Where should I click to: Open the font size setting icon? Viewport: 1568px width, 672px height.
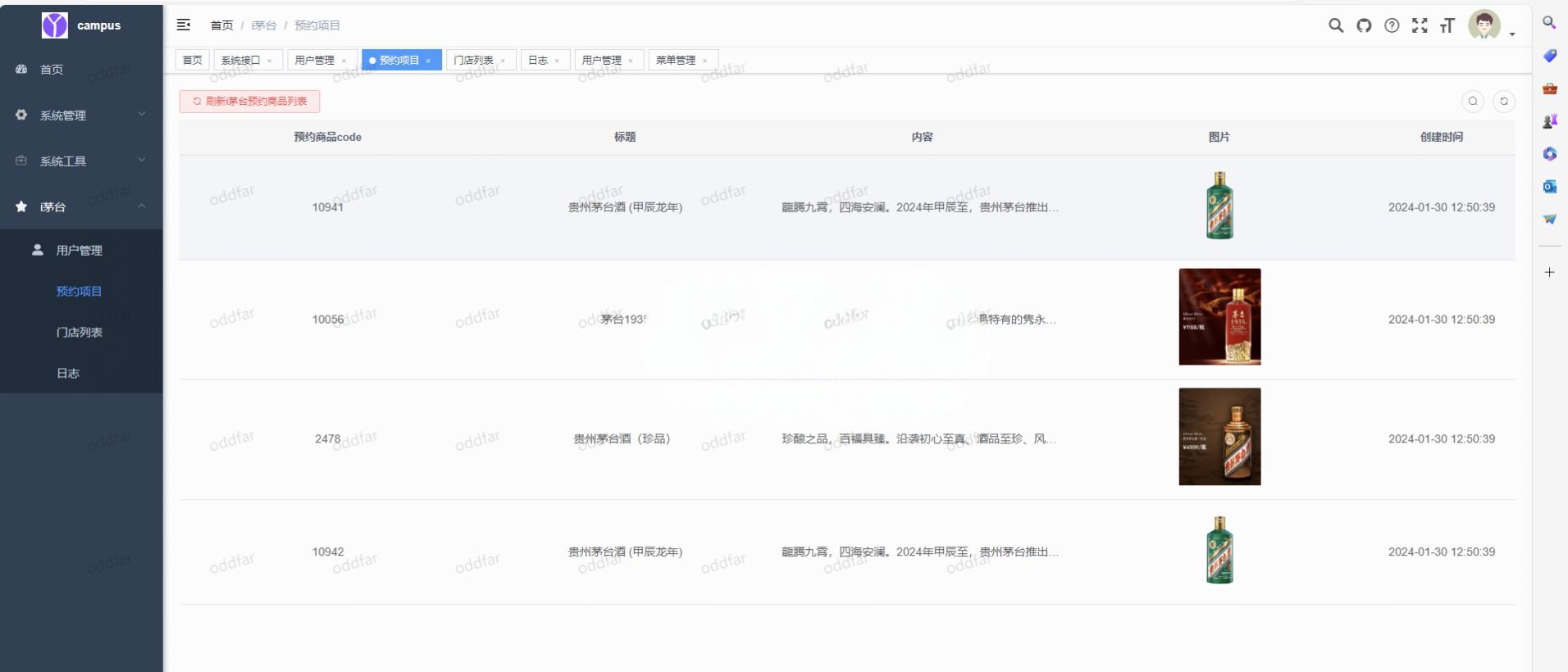coord(1447,25)
